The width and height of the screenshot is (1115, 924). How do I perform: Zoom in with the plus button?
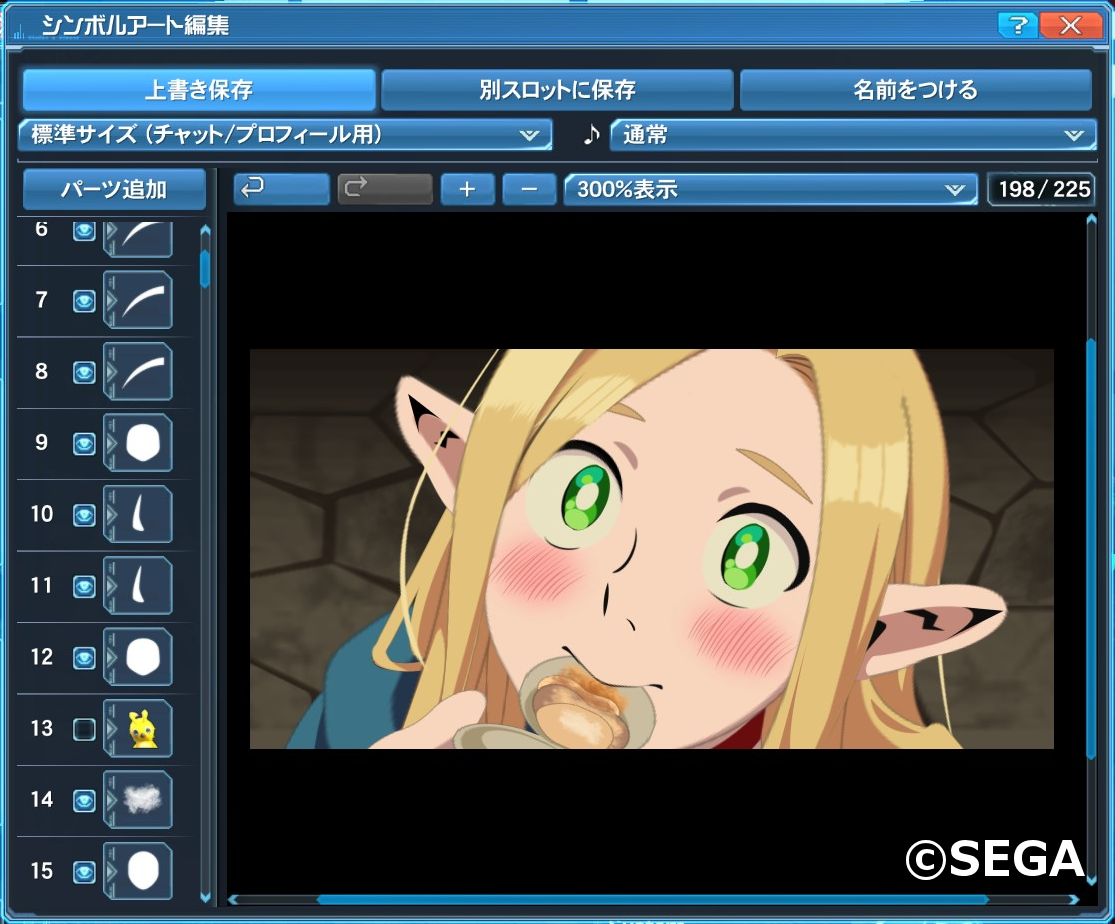click(467, 189)
